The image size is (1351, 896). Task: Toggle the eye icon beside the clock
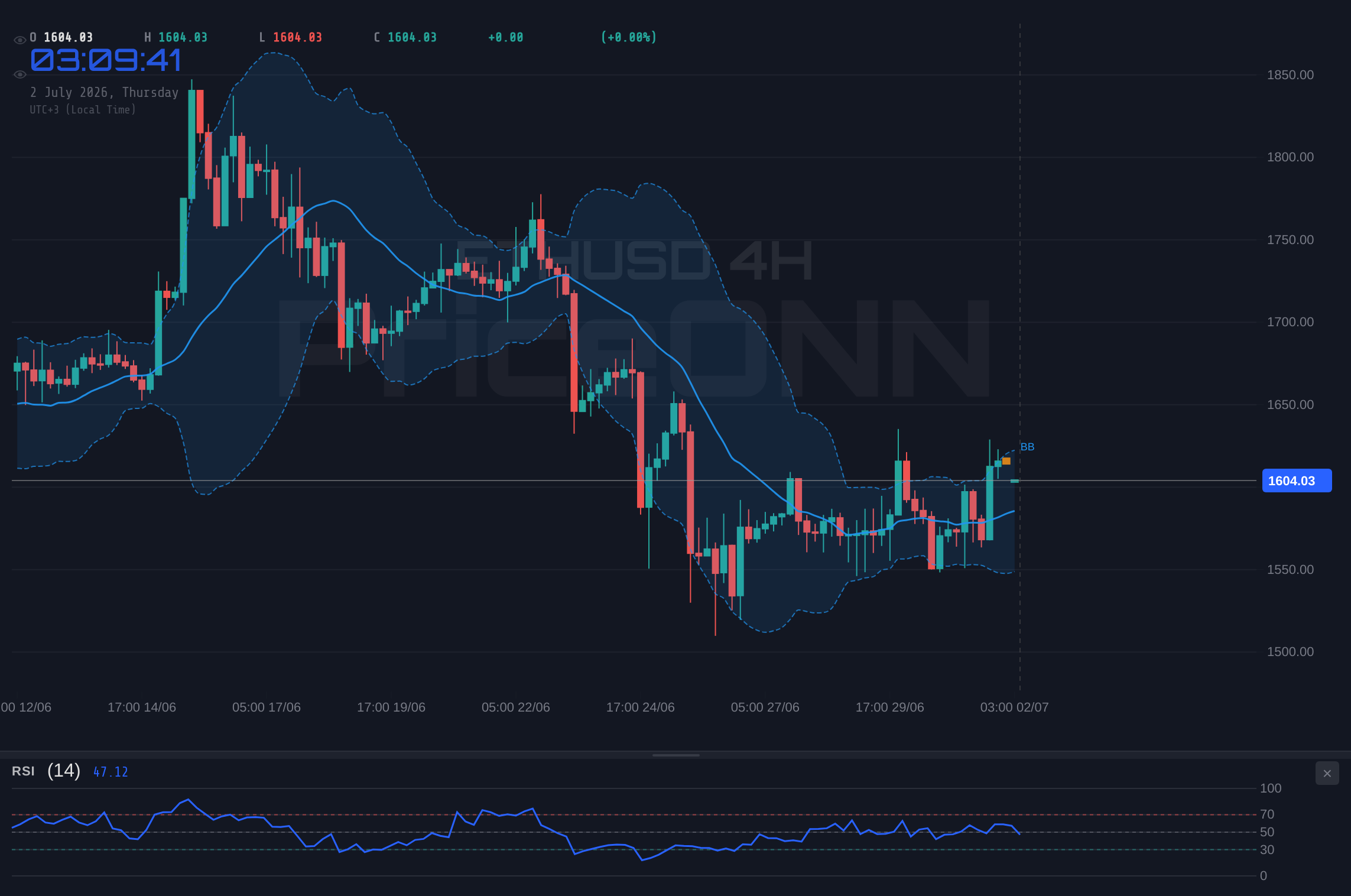(20, 74)
